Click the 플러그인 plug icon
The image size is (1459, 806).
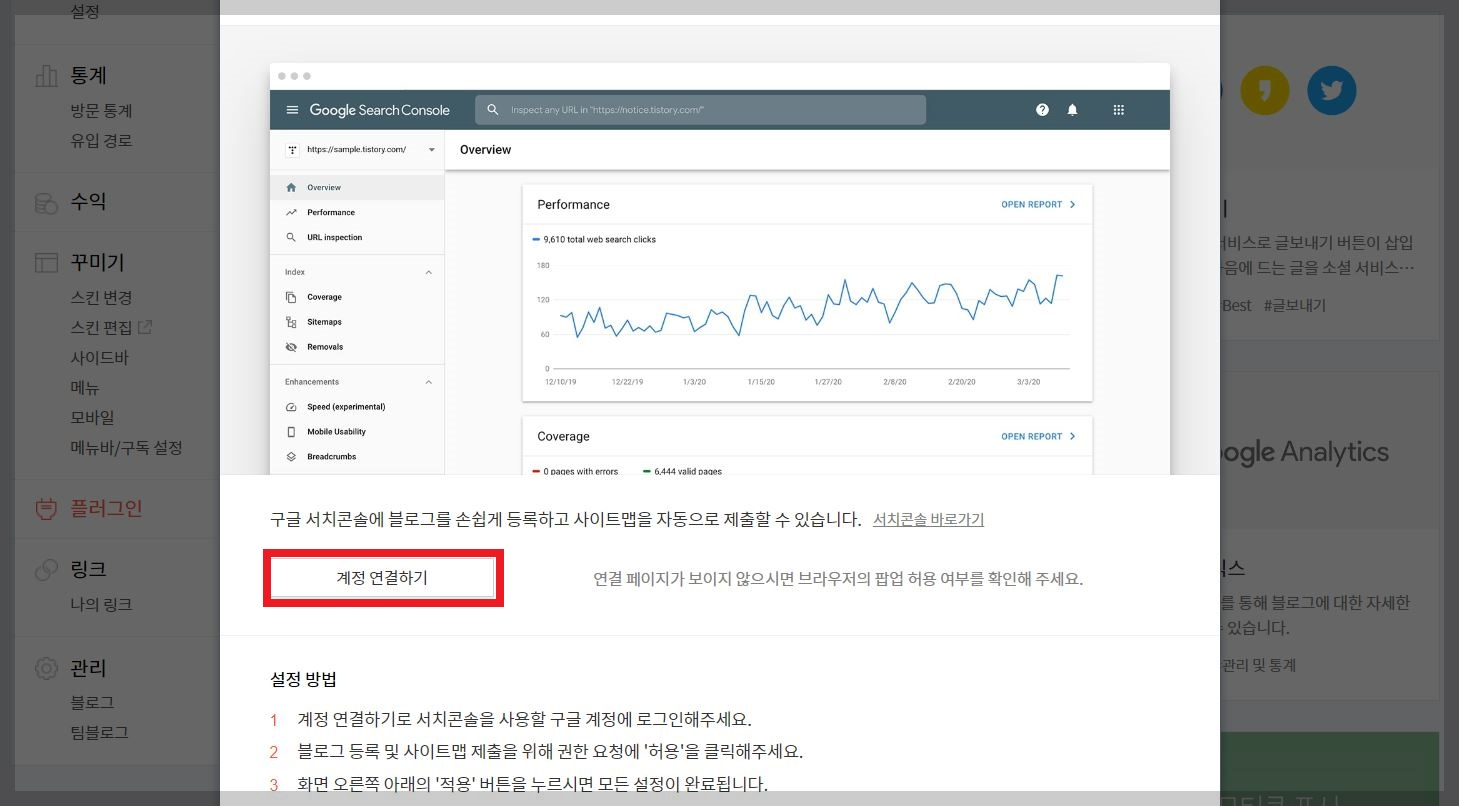click(x=46, y=509)
